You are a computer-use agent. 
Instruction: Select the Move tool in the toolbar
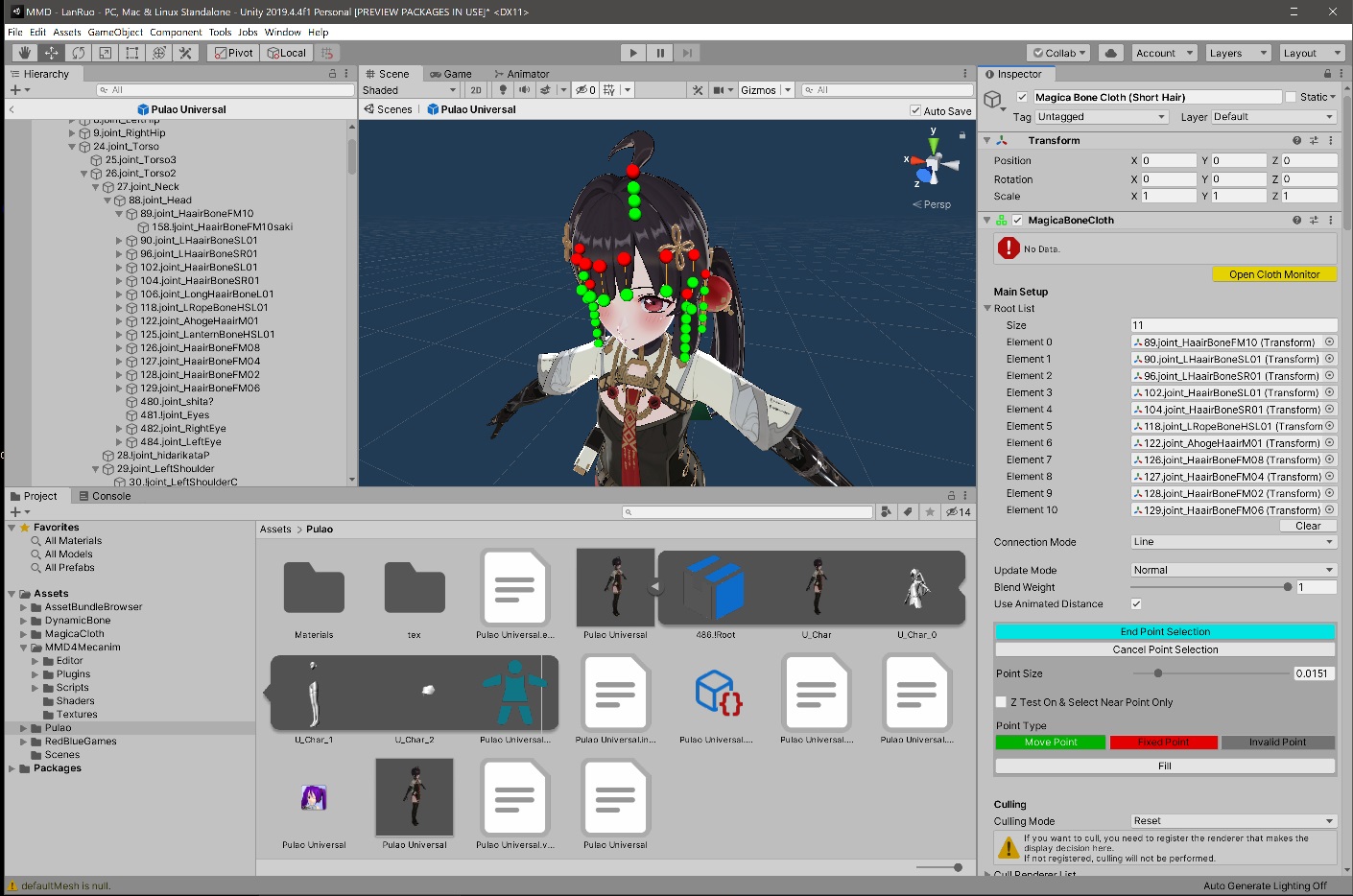pos(51,53)
